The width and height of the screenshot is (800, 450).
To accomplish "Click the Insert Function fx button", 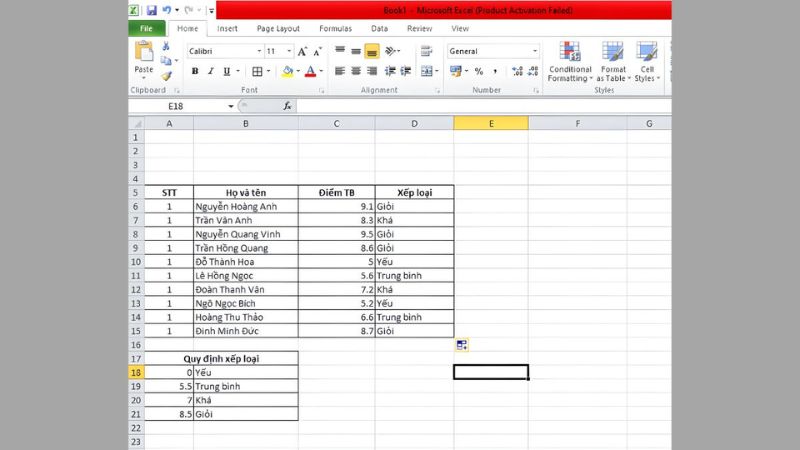I will click(287, 106).
